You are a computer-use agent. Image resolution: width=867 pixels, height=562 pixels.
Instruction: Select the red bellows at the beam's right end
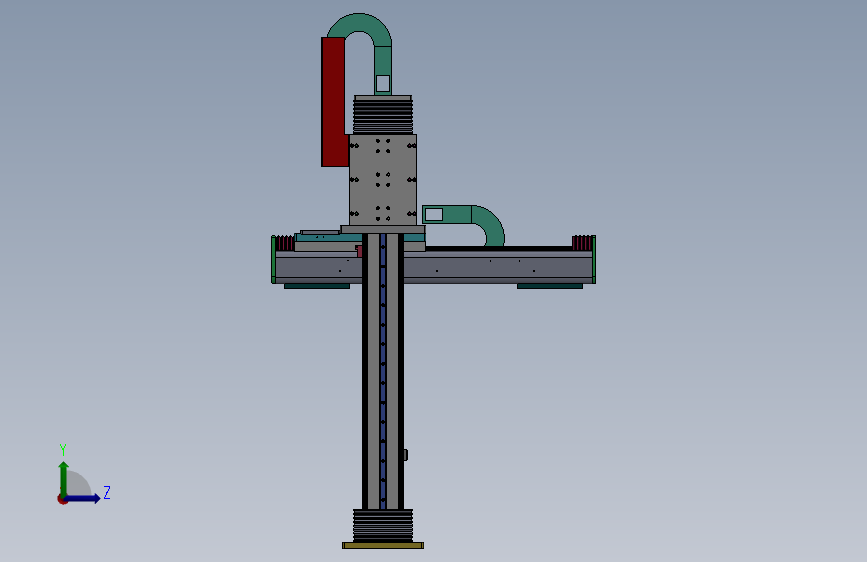tap(582, 243)
